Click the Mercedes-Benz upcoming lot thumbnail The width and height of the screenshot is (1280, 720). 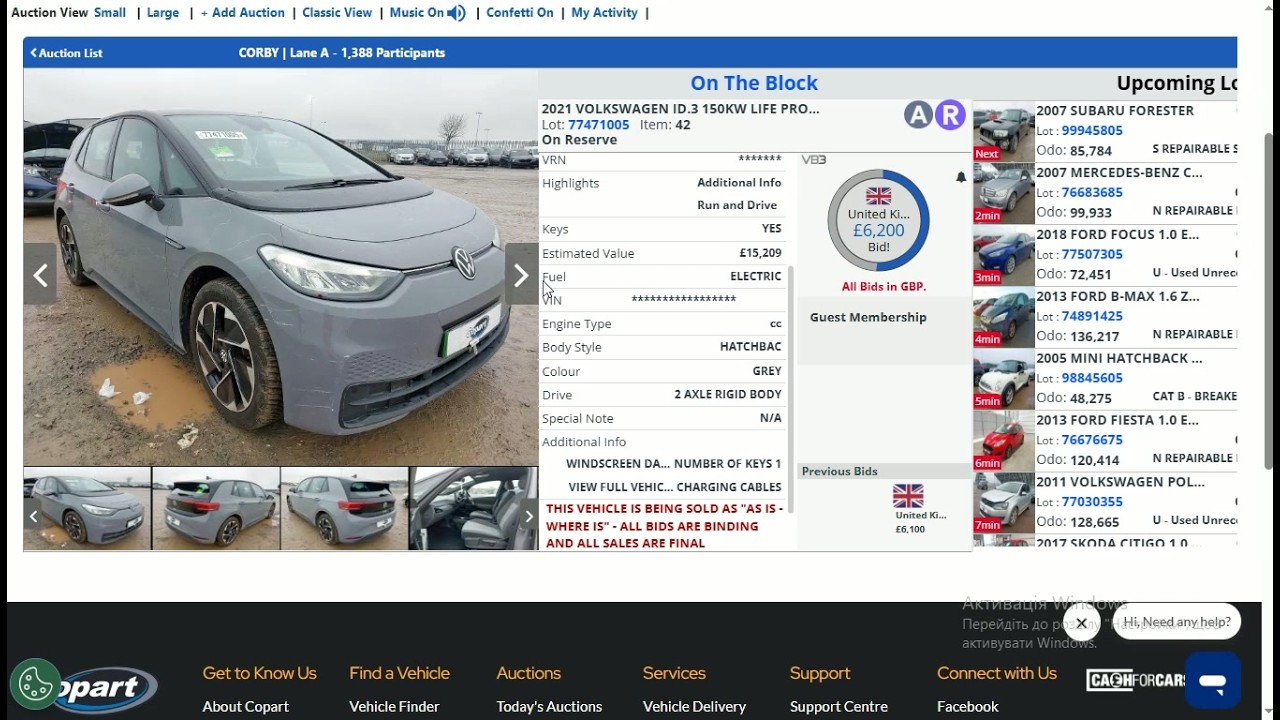[x=1004, y=193]
